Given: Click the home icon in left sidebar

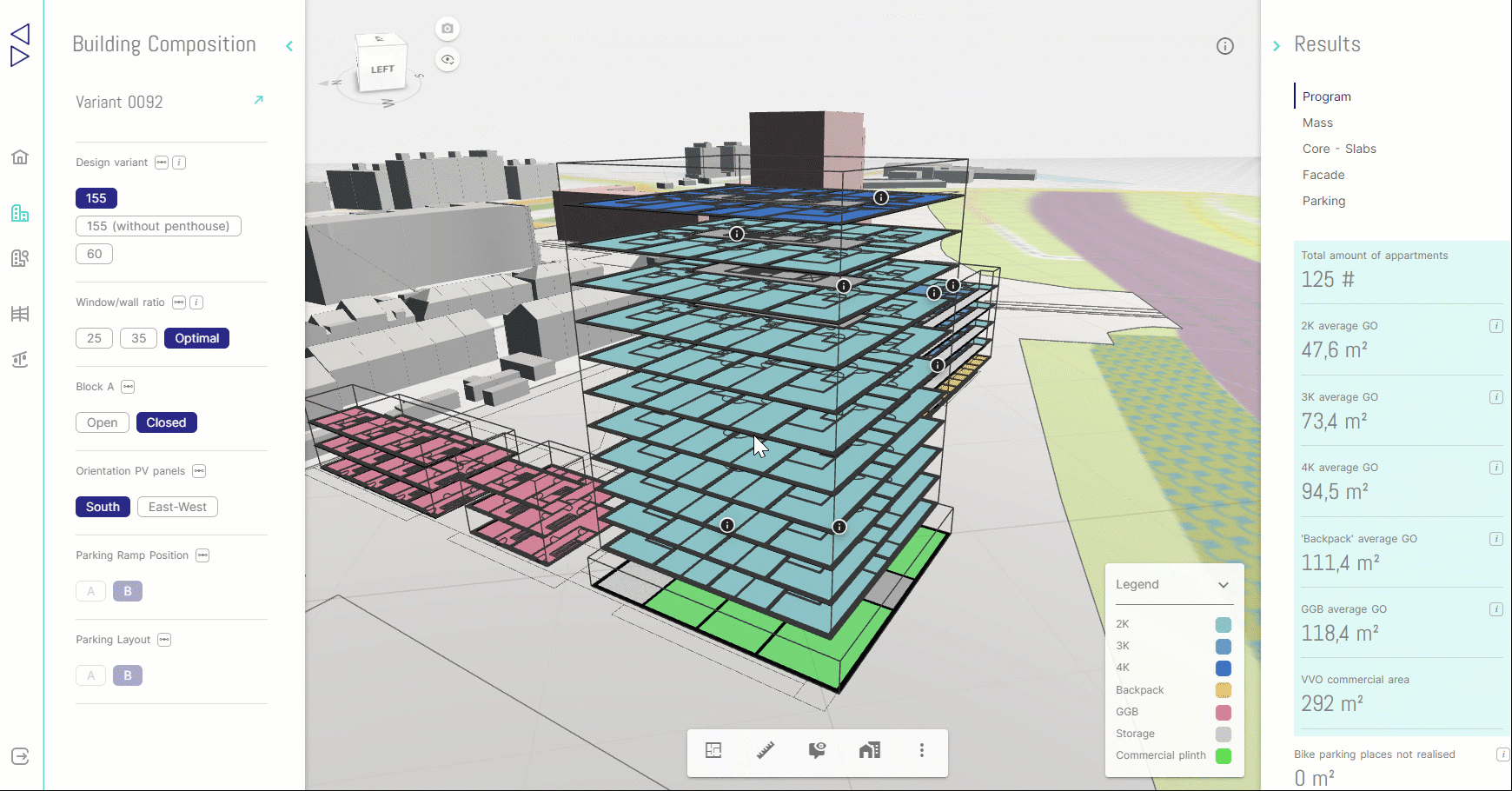Looking at the screenshot, I should click(20, 157).
